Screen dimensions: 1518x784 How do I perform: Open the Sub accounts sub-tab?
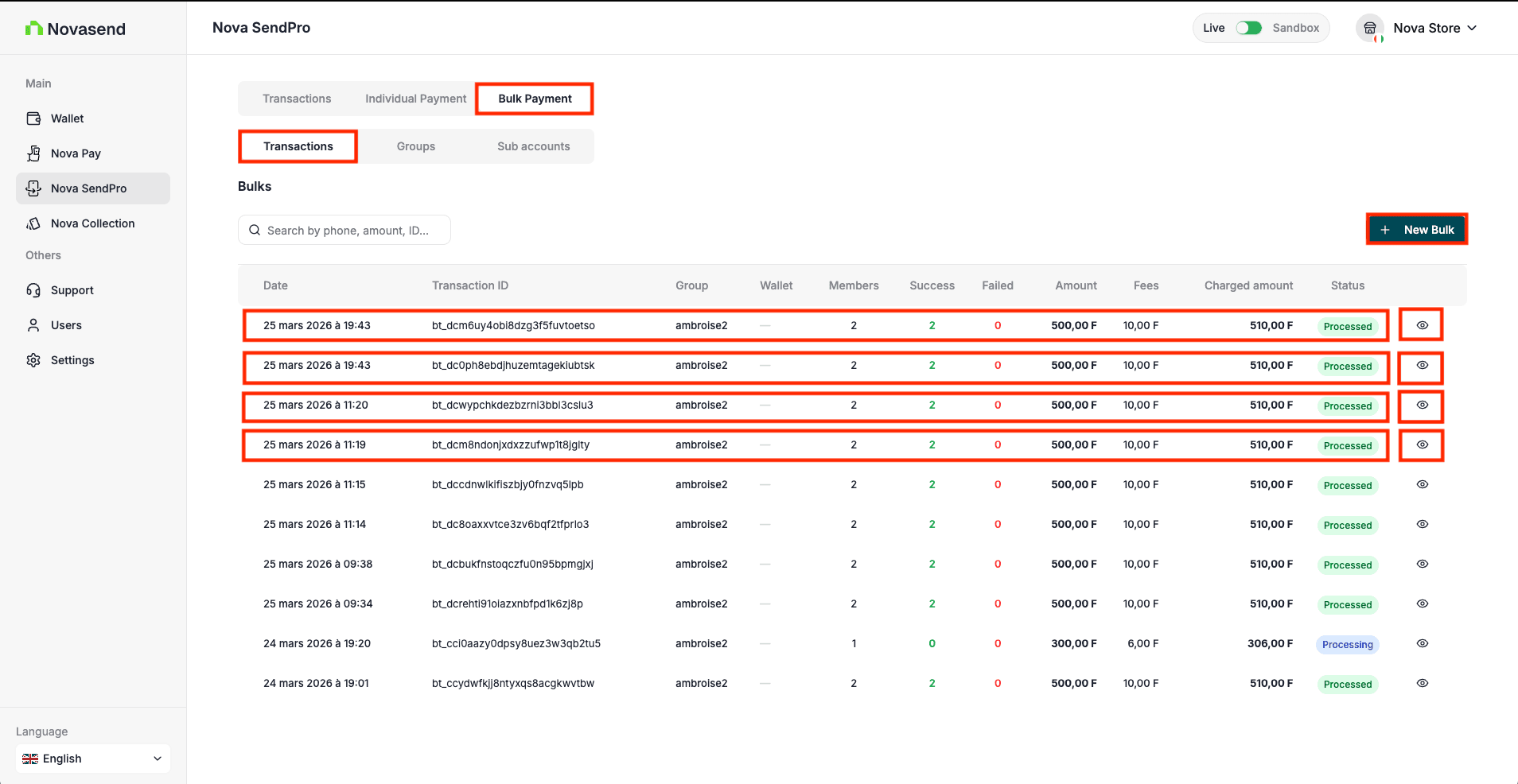click(x=534, y=146)
